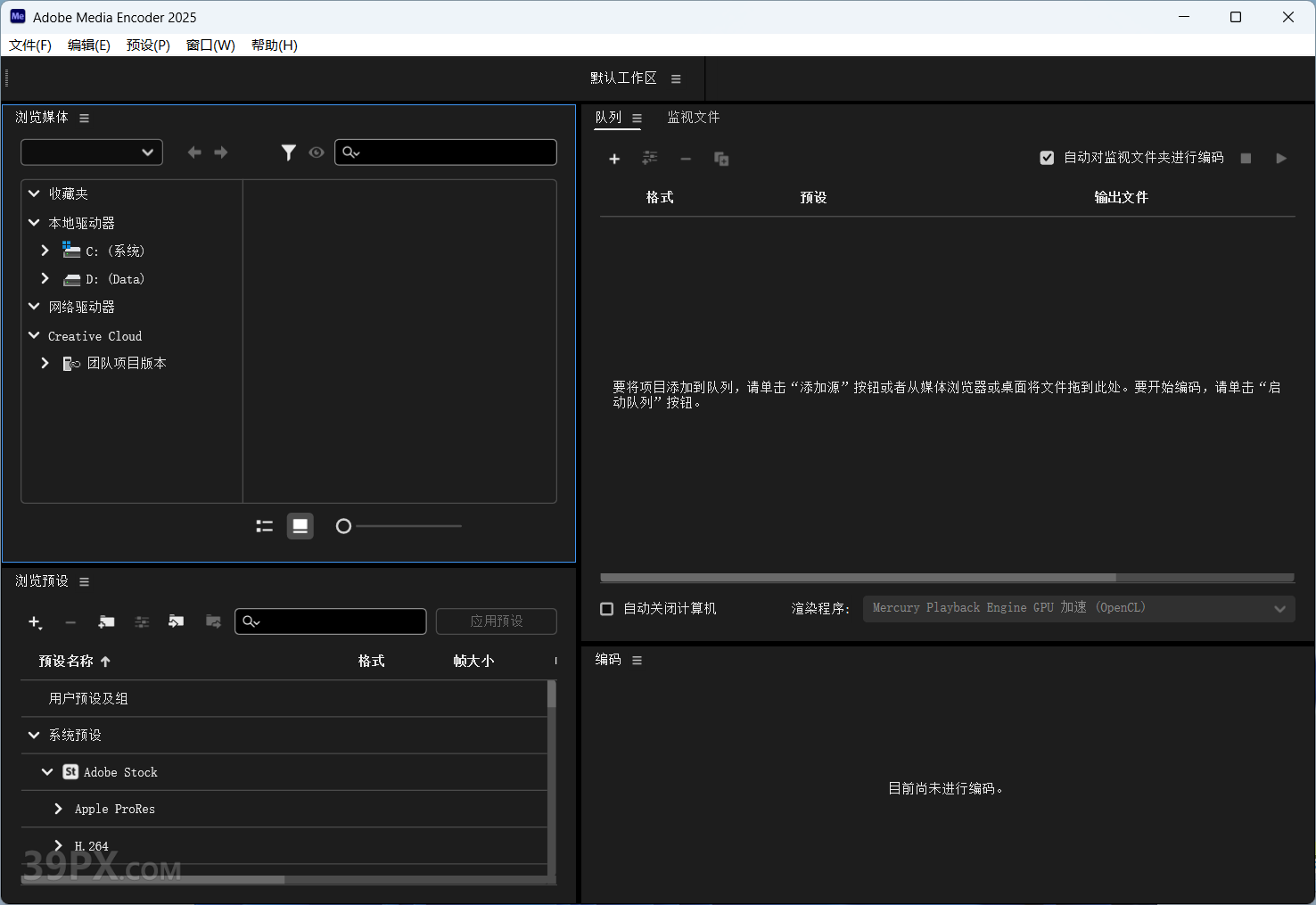Click the stop queue button

point(1246,159)
